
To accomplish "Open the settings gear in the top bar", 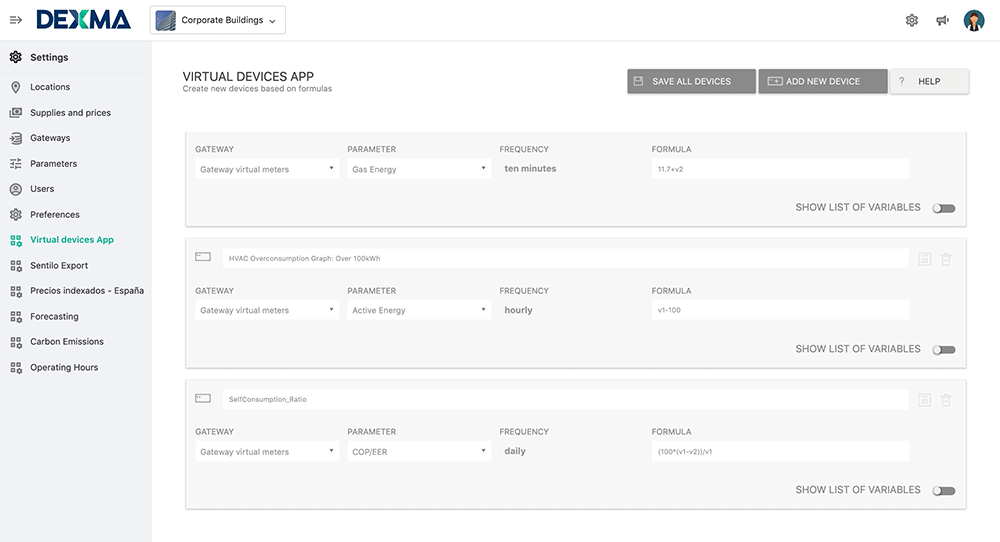I will [x=912, y=20].
